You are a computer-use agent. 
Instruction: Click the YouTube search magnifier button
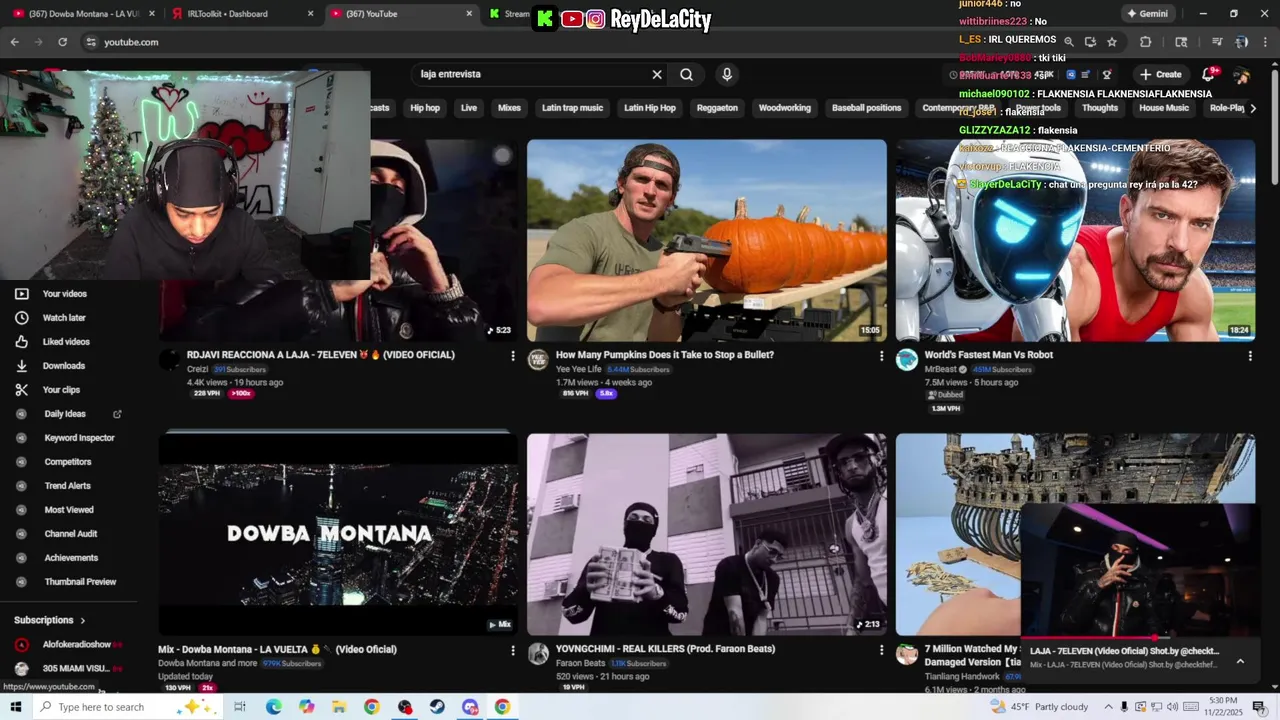coord(686,74)
